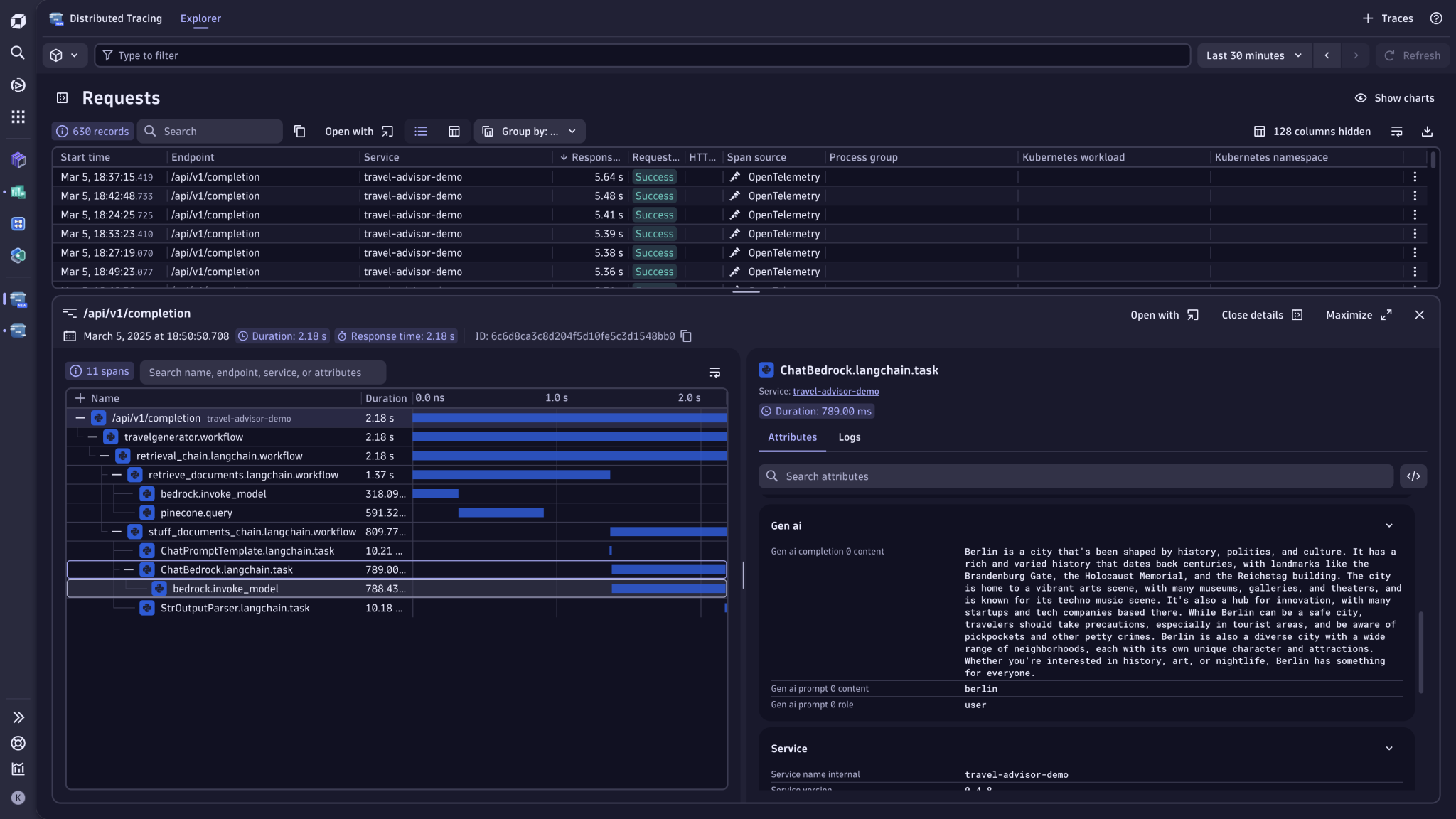Open the travel-advisor-demo service link
This screenshot has width=1456, height=819.
point(835,391)
